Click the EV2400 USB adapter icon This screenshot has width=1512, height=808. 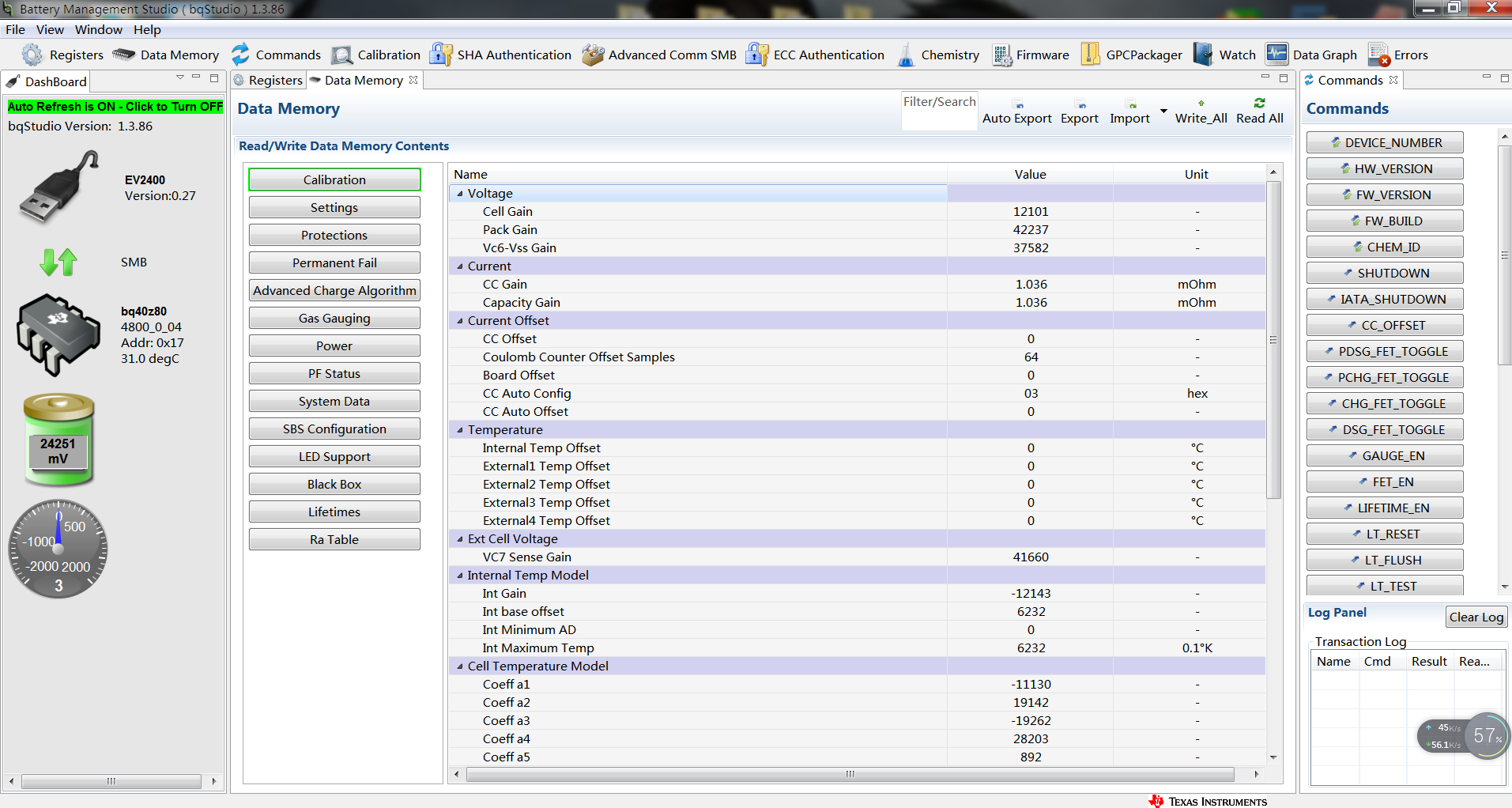click(59, 187)
